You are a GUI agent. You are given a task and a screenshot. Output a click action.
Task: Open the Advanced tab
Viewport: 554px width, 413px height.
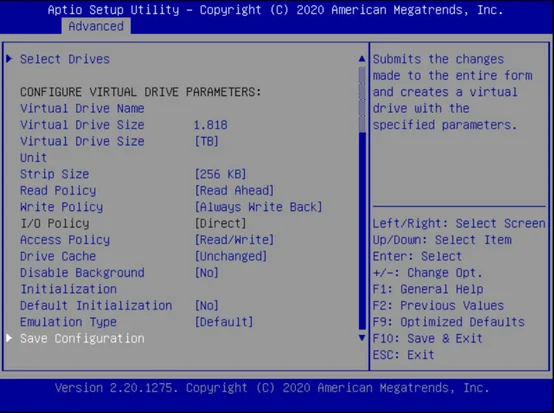(96, 26)
